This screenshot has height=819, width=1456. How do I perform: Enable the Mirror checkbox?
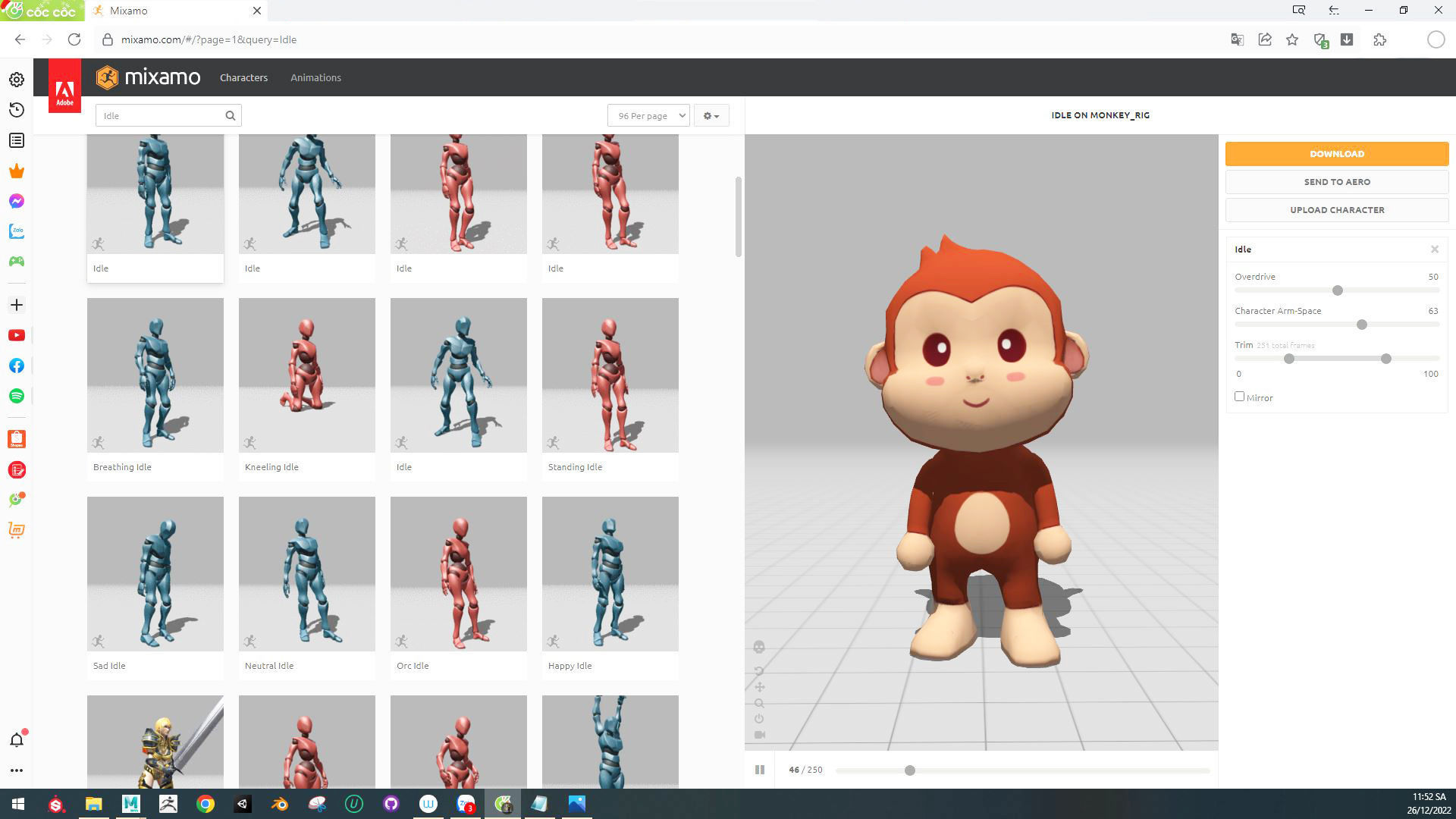[1239, 397]
